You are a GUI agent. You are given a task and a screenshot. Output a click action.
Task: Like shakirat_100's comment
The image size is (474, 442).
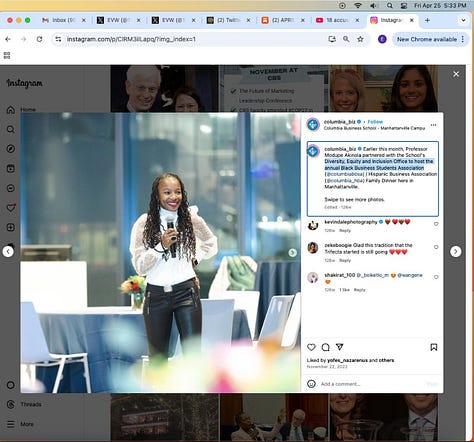pyautogui.click(x=436, y=277)
